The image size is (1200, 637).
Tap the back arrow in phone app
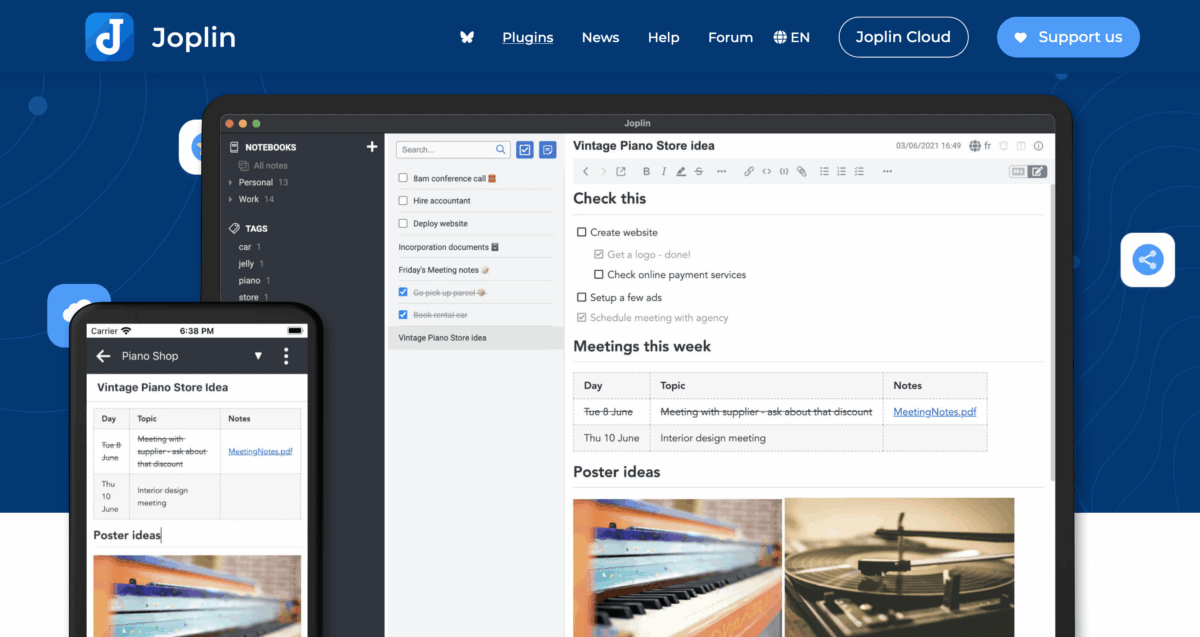[103, 356]
